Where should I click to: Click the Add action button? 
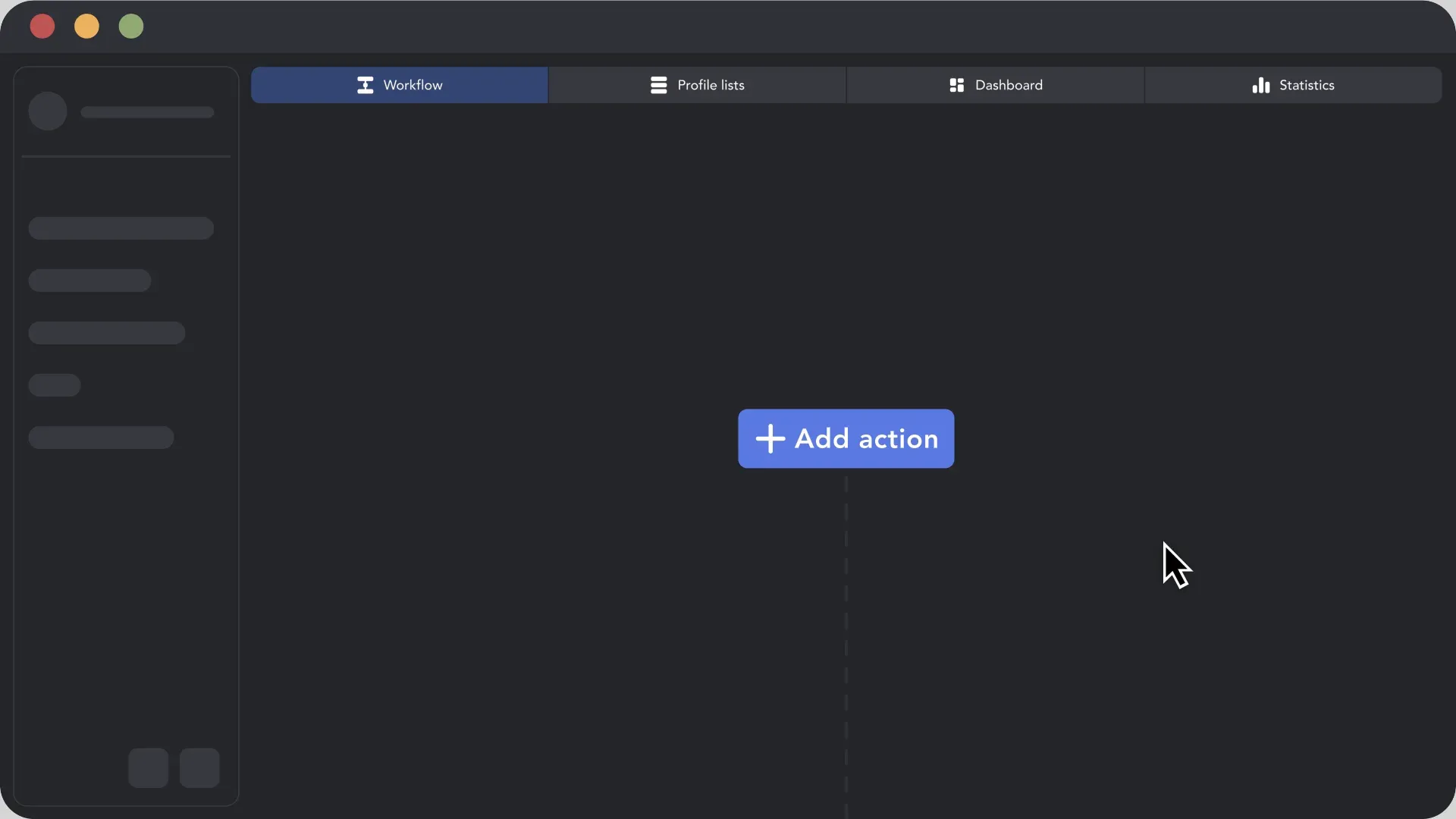(846, 438)
